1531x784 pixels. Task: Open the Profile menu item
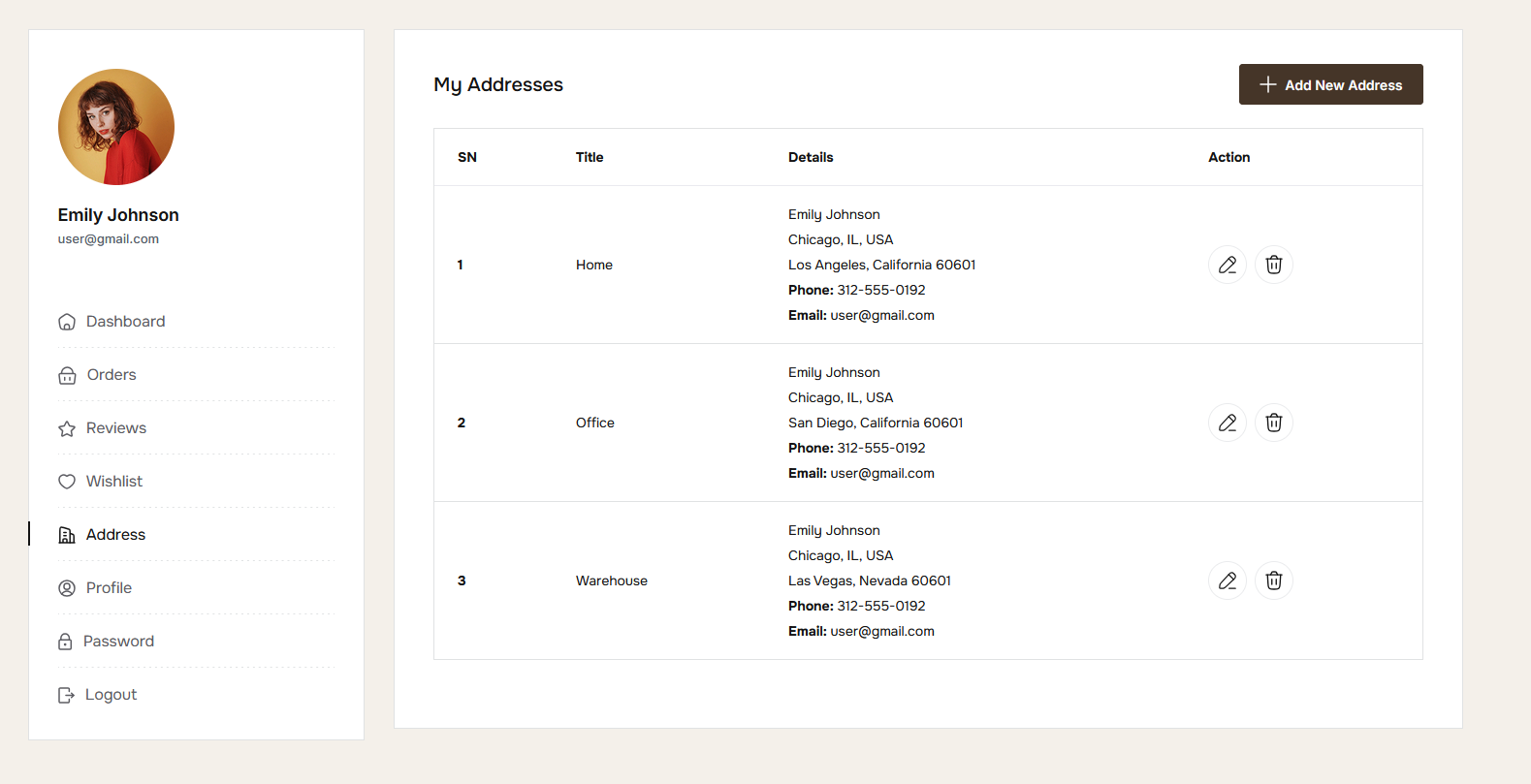109,588
